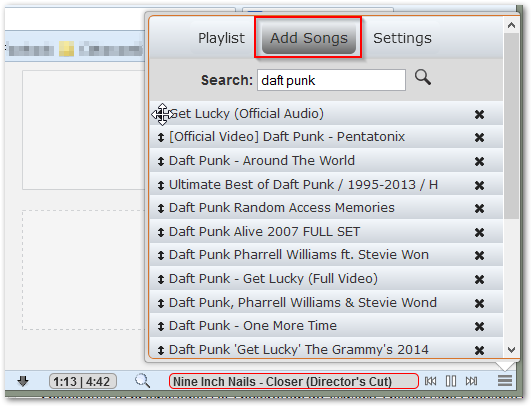This screenshot has width=532, height=407.
Task: Remove 'Get Lucky (Official Audio)' with its X icon
Action: [x=479, y=115]
